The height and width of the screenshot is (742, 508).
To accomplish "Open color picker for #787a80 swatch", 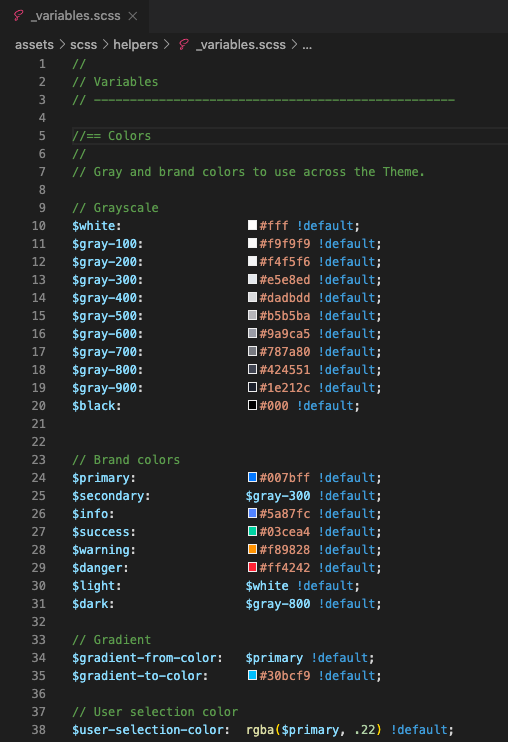I will point(253,351).
